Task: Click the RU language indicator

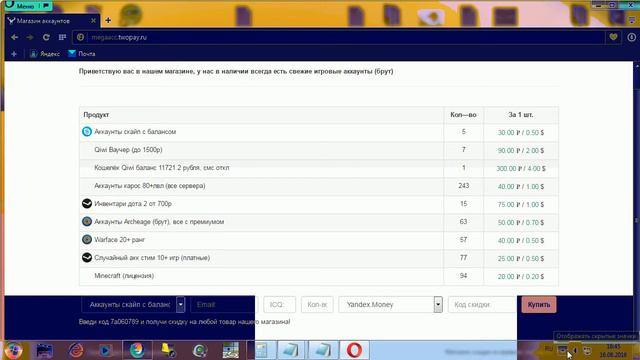Action: click(549, 349)
